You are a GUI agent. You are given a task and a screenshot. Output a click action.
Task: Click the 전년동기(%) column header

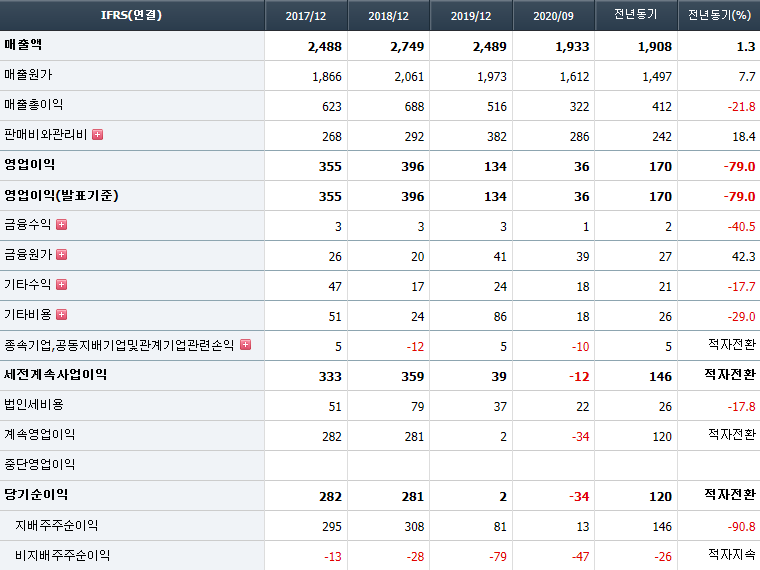pos(719,15)
